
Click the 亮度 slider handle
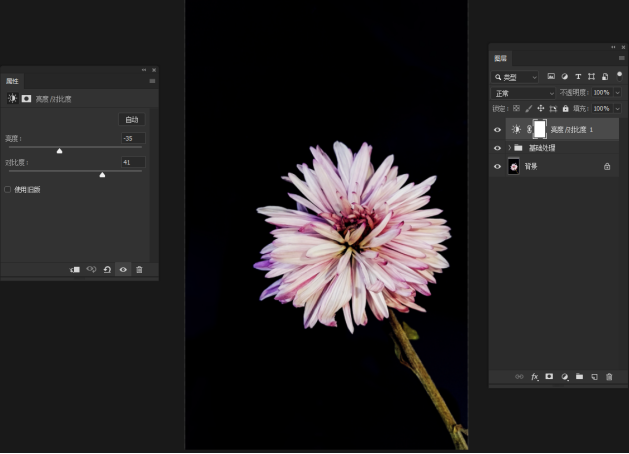tap(59, 151)
